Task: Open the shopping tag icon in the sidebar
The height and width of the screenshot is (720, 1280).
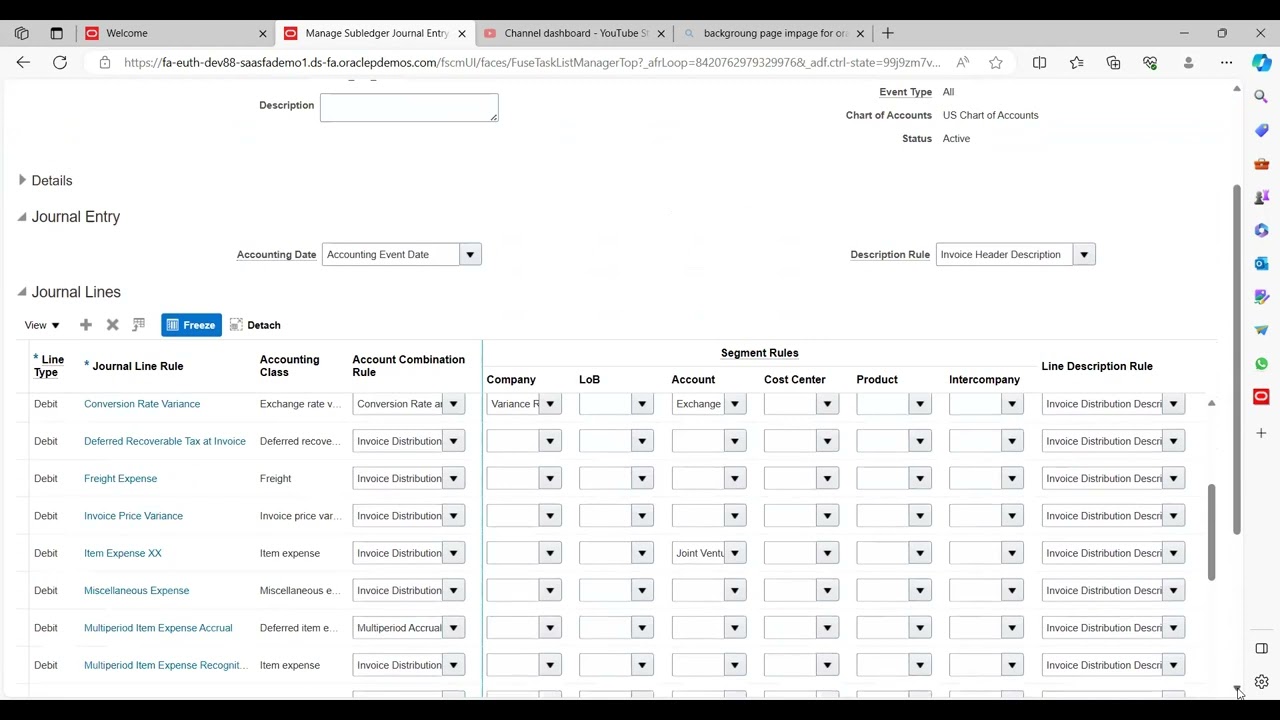Action: (1262, 131)
